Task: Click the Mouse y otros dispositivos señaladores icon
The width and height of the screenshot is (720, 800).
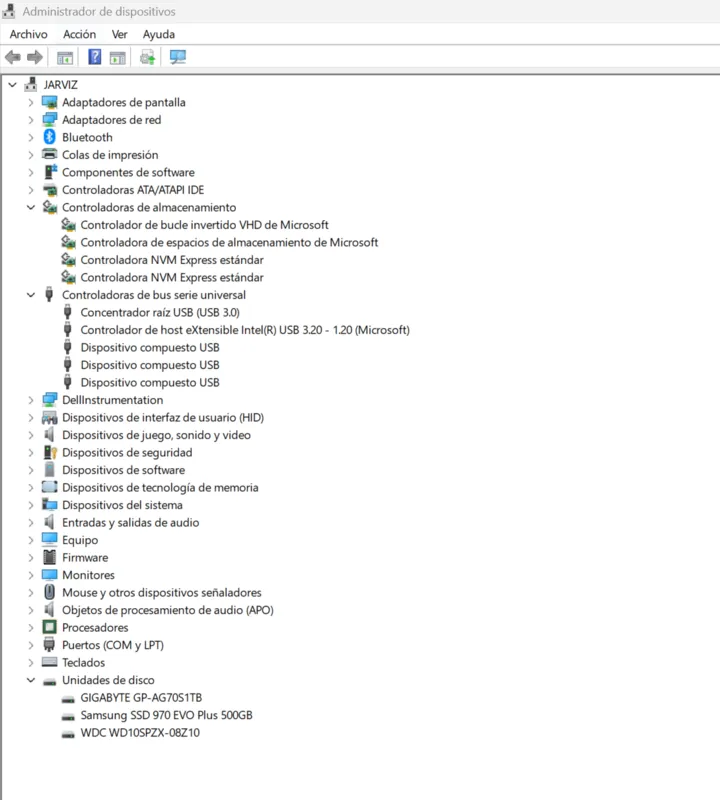Action: 49,592
